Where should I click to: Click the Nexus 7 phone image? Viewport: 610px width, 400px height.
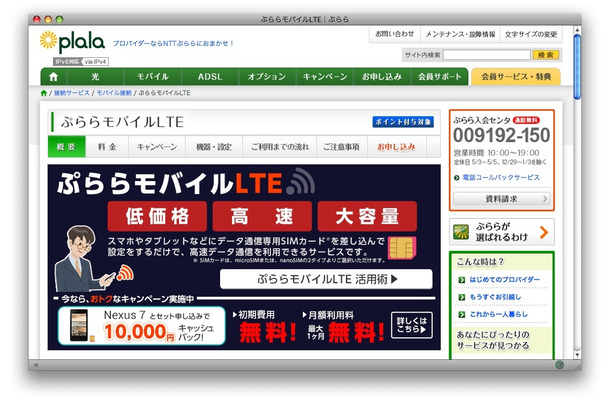79,325
